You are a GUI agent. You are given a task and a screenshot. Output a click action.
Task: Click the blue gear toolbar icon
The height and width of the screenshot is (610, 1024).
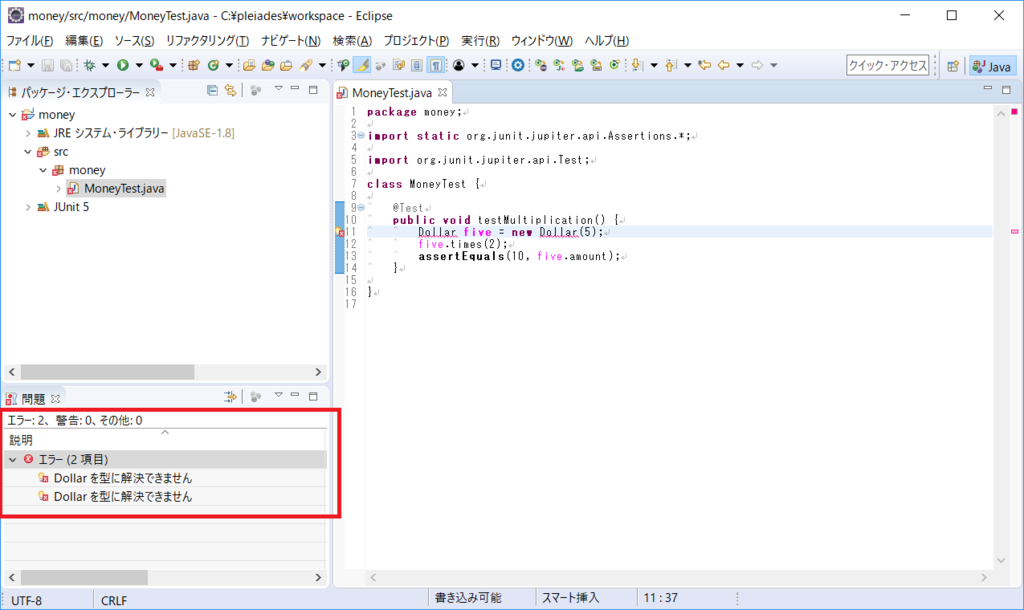point(518,65)
